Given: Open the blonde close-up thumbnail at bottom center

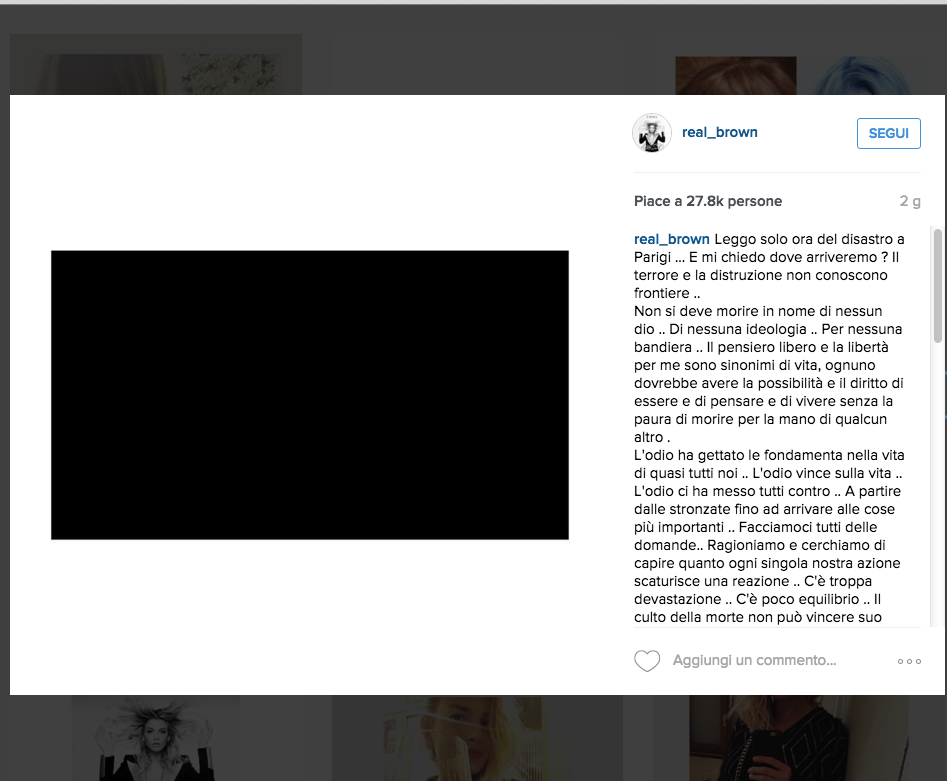Looking at the screenshot, I should point(477,738).
